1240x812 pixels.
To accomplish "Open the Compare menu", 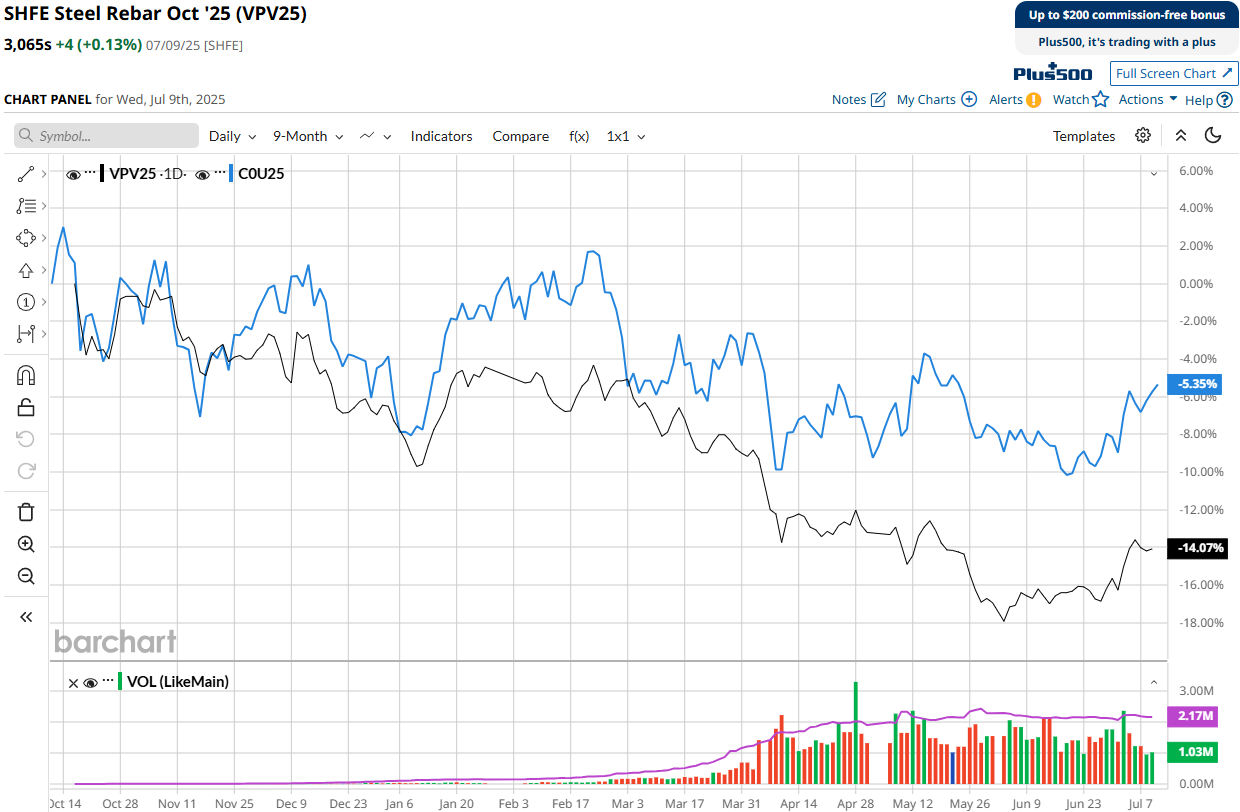I will coord(520,136).
